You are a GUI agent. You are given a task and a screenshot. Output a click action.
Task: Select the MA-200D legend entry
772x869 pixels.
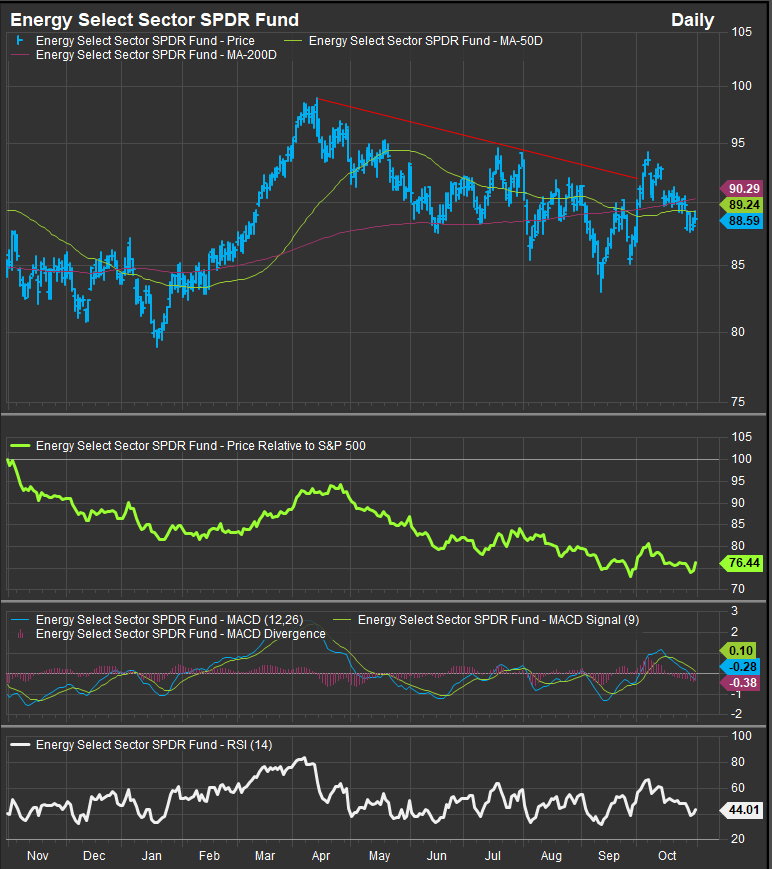coord(156,55)
